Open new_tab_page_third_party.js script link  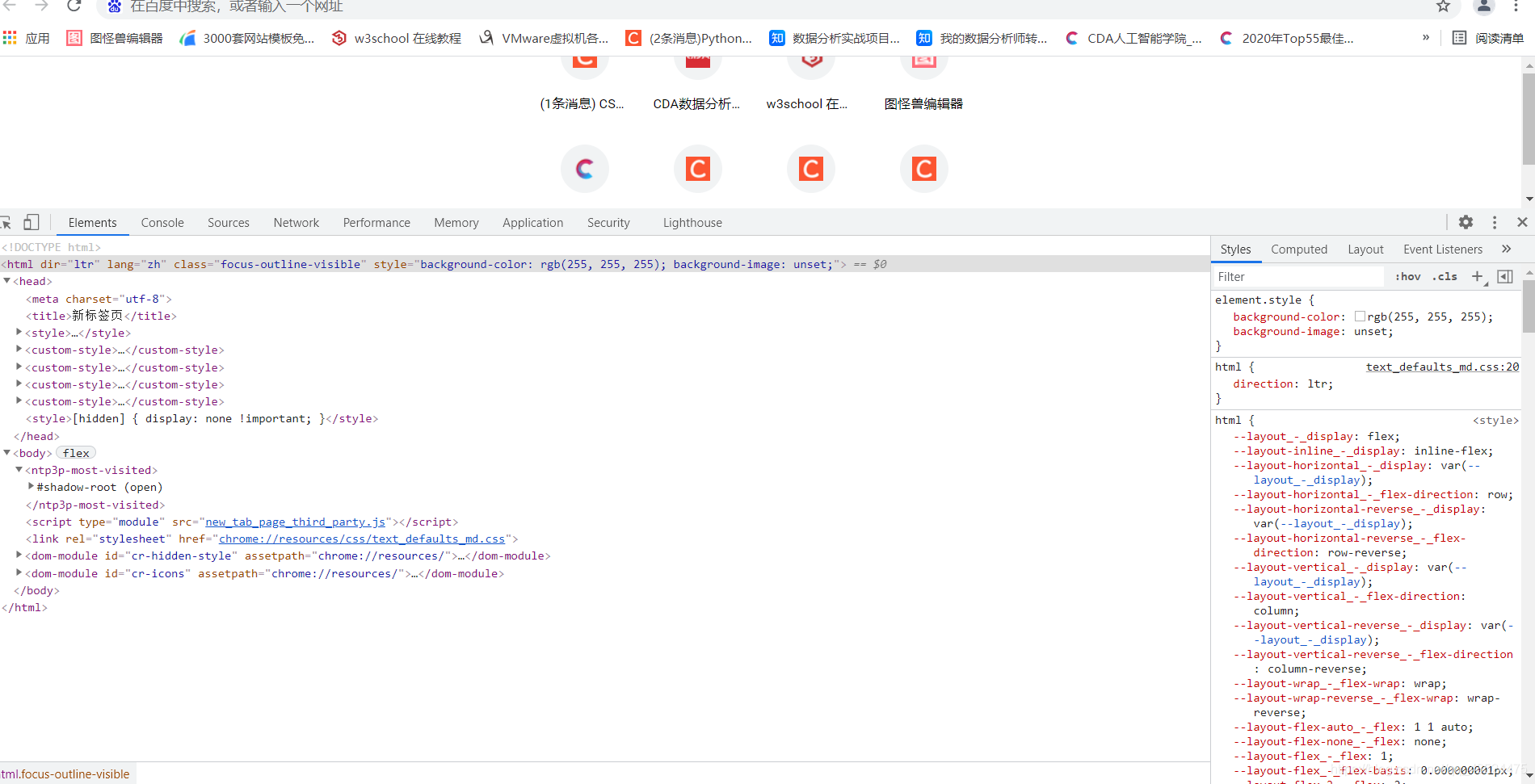[x=295, y=522]
